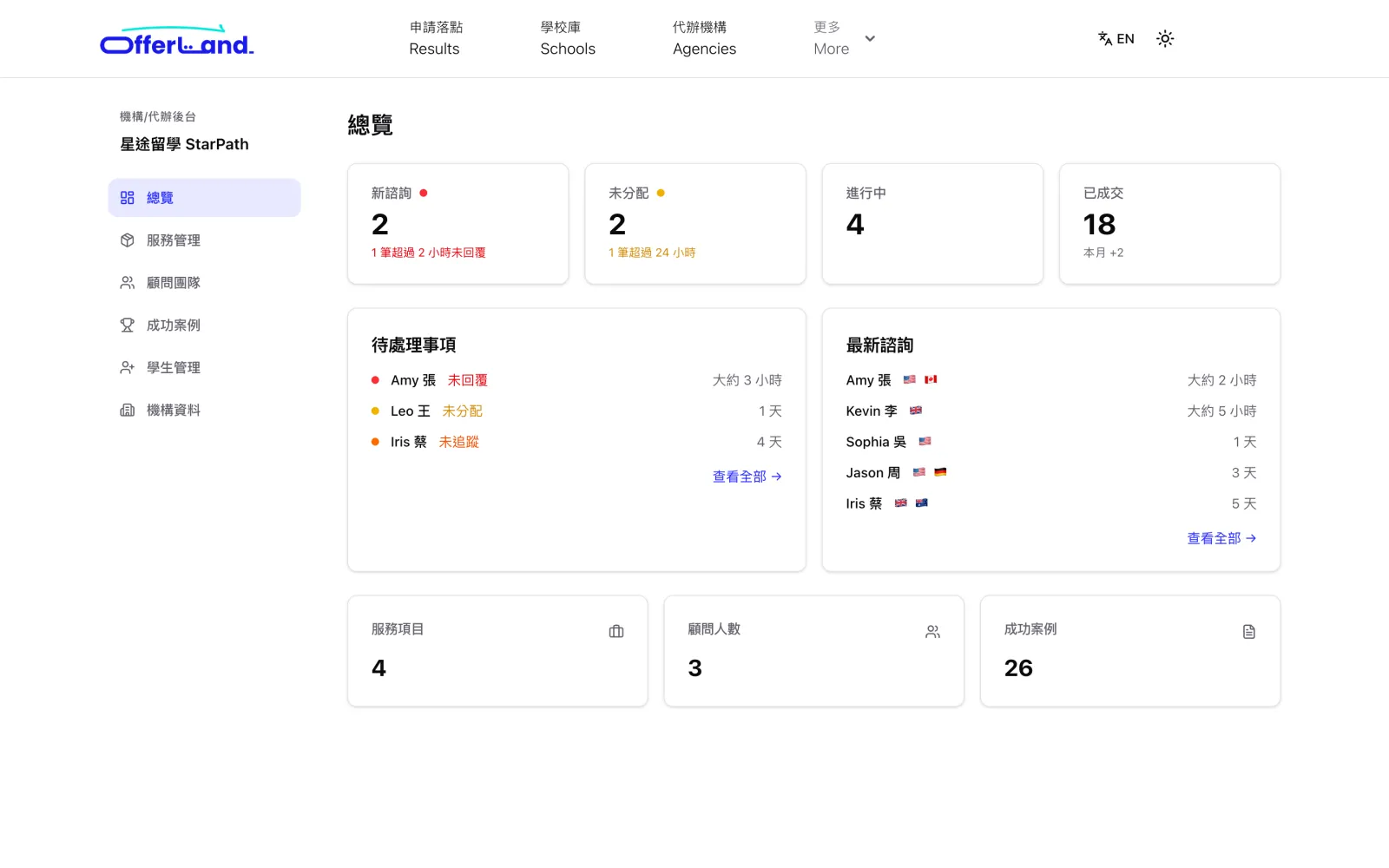Image resolution: width=1389 pixels, height=868 pixels.
Task: Click the US flag next to Sophia 吳
Action: click(x=925, y=441)
